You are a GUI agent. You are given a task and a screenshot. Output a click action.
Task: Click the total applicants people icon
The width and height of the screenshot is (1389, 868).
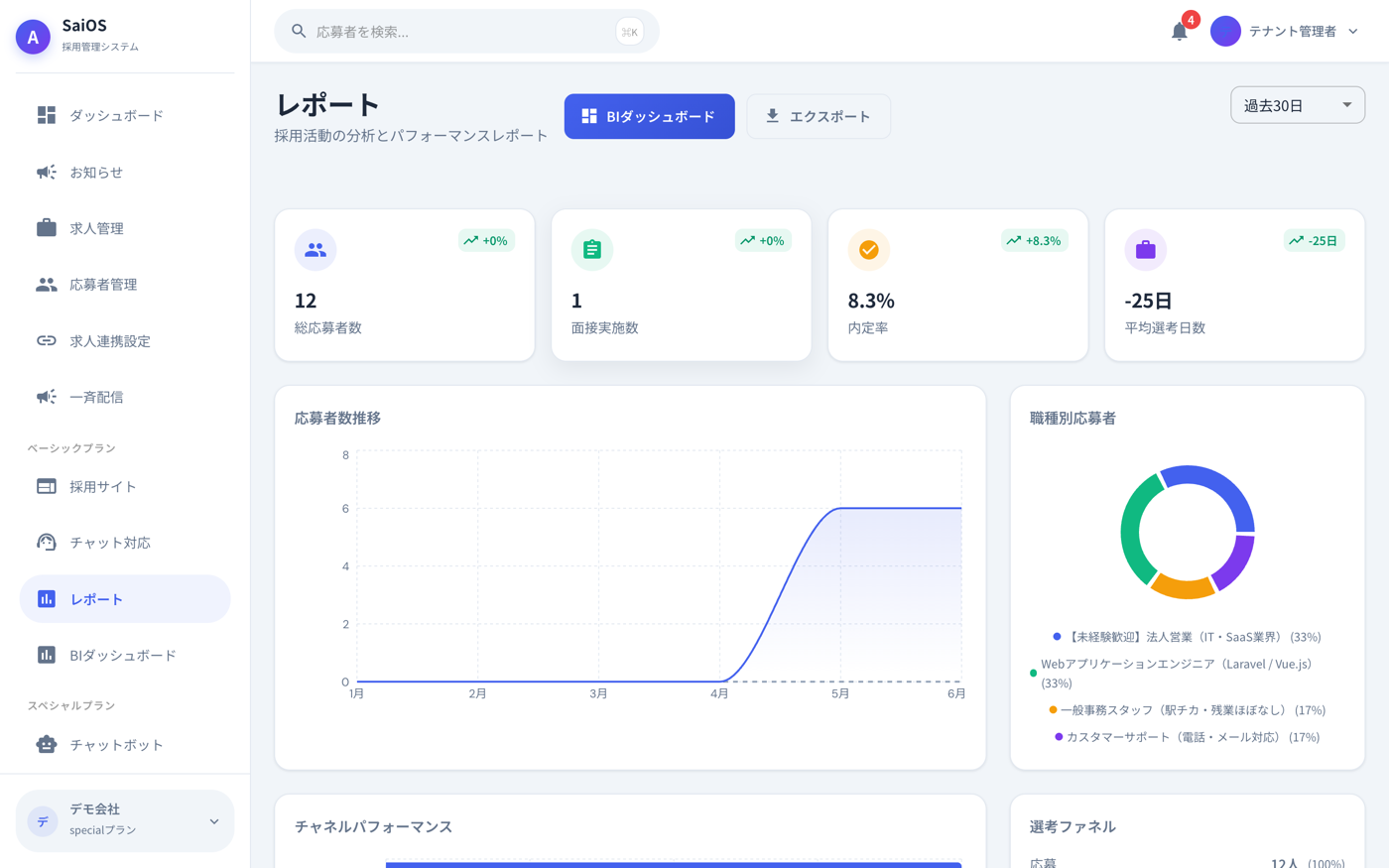pyautogui.click(x=316, y=250)
